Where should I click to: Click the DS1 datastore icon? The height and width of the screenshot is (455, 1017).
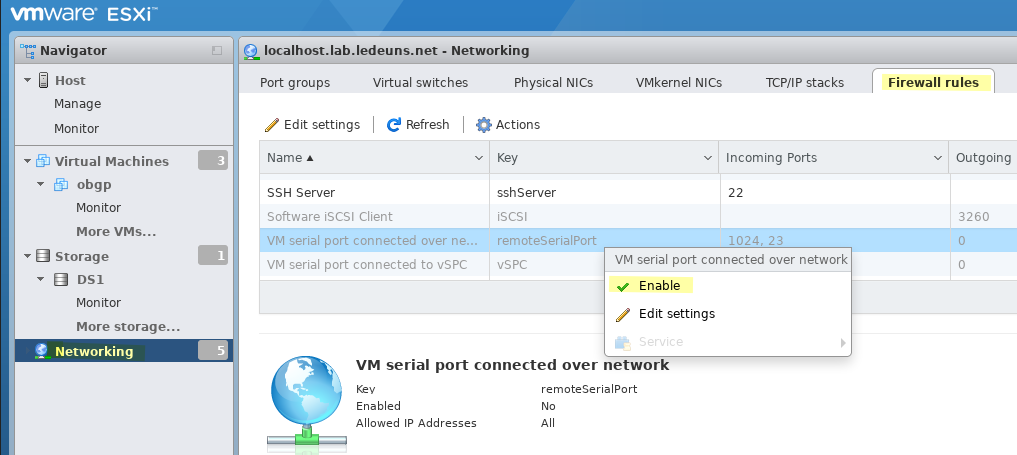coord(61,279)
